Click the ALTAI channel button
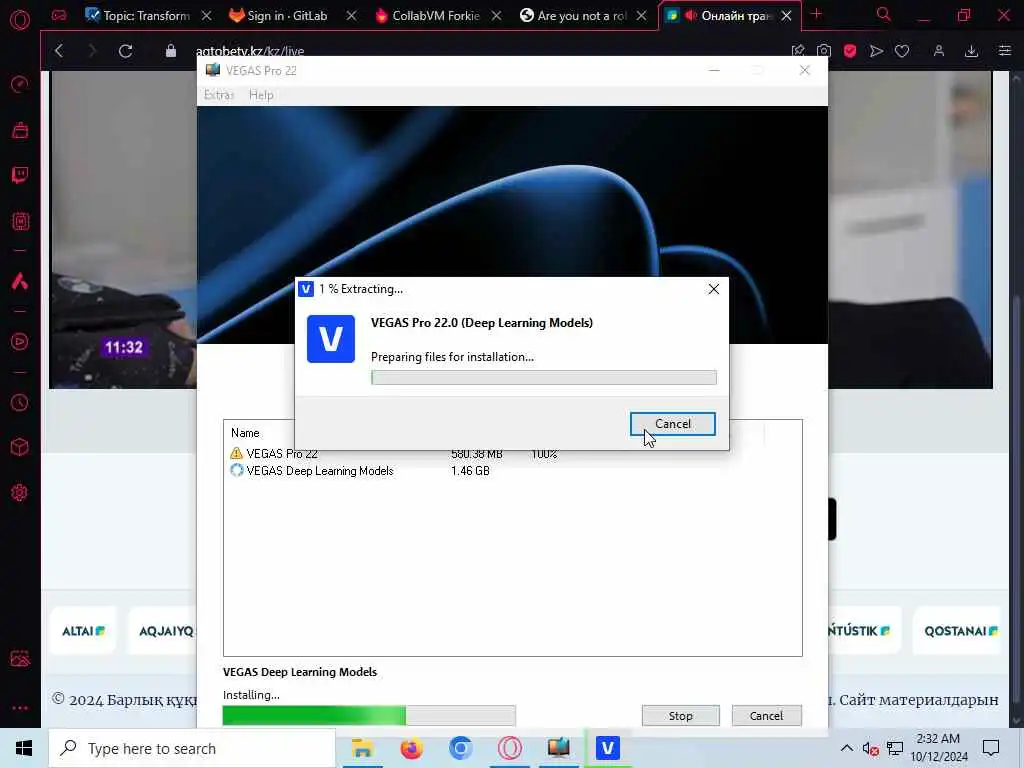 83,631
